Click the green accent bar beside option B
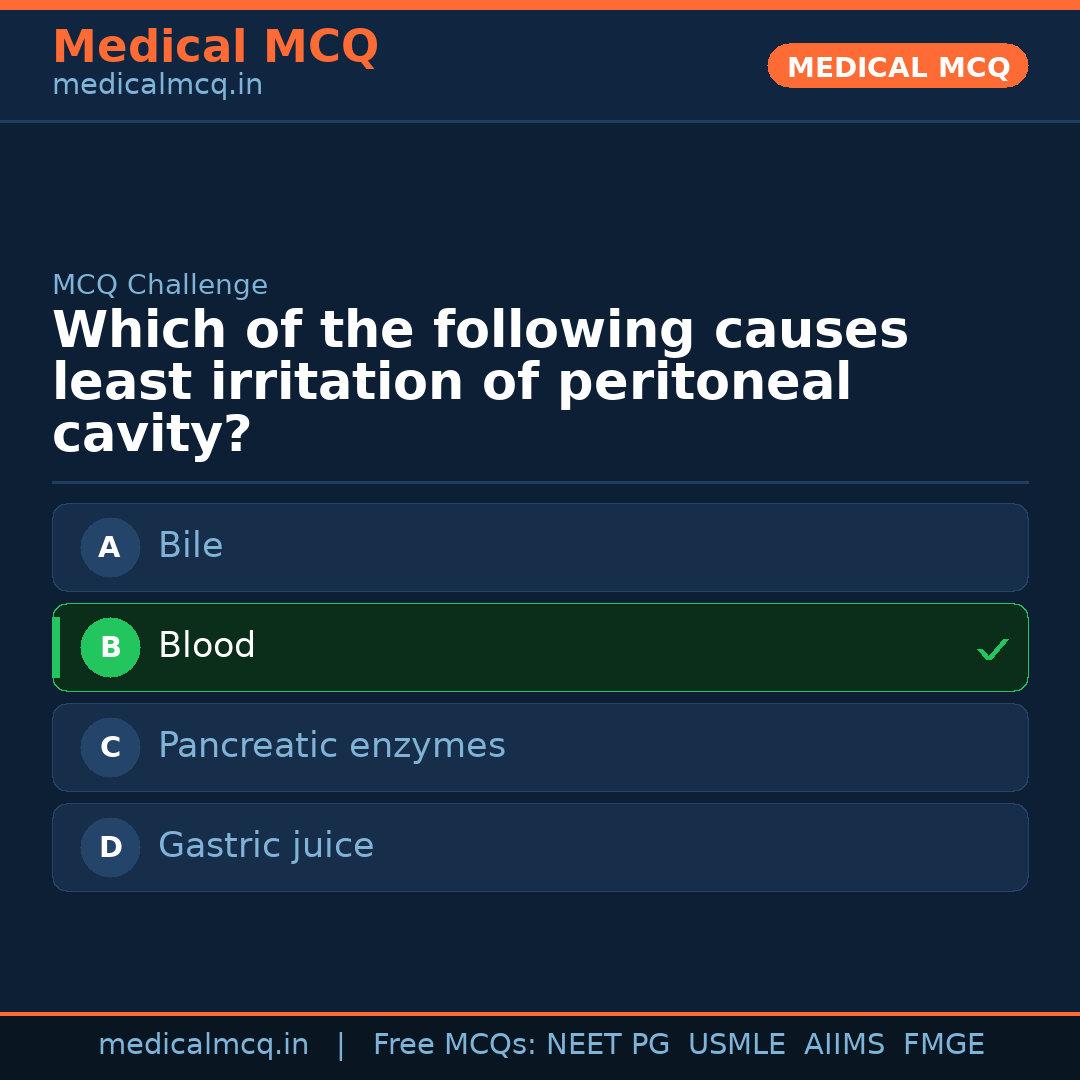The image size is (1080, 1080). point(56,647)
